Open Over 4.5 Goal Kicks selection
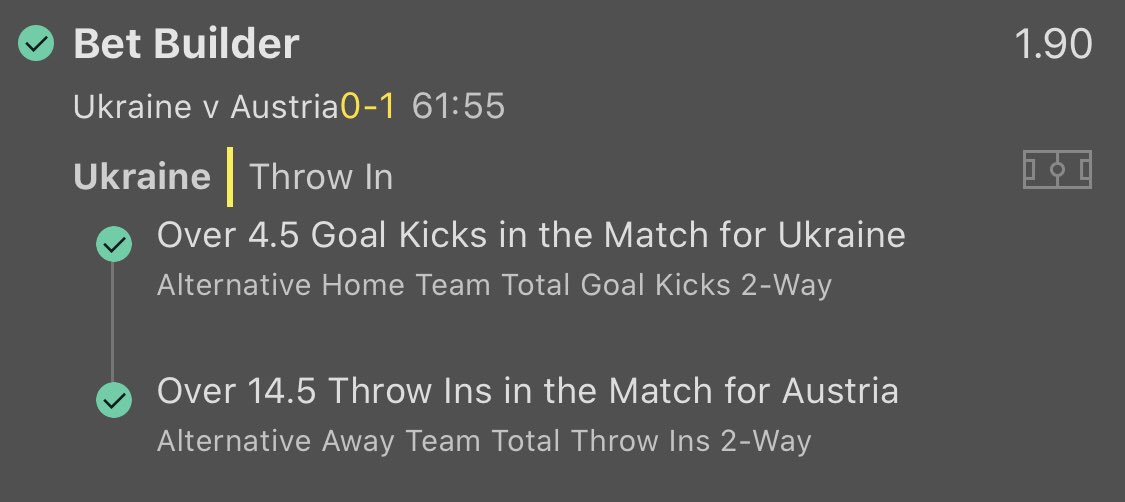 [x=531, y=235]
